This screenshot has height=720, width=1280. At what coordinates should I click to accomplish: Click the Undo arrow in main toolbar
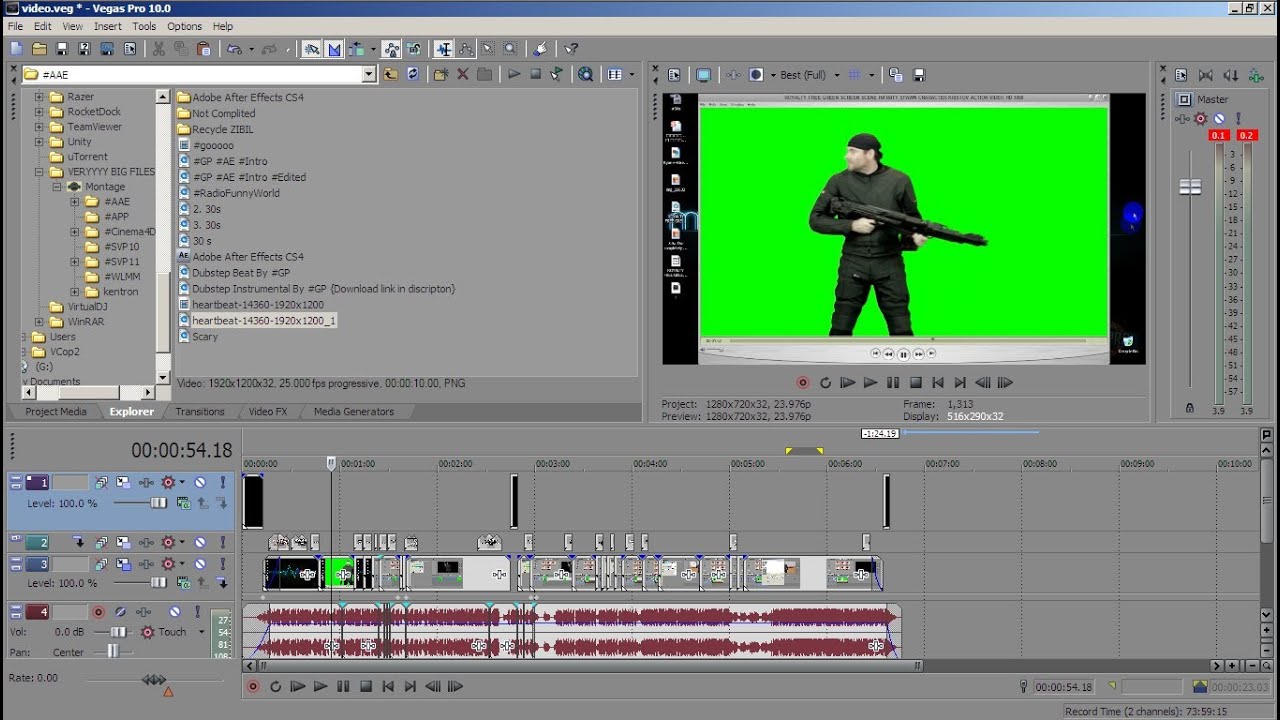click(234, 48)
